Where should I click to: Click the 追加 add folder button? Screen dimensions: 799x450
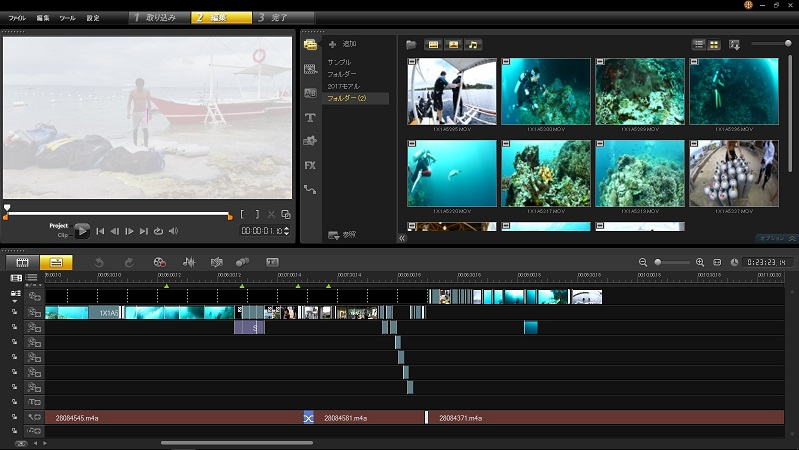tap(342, 45)
